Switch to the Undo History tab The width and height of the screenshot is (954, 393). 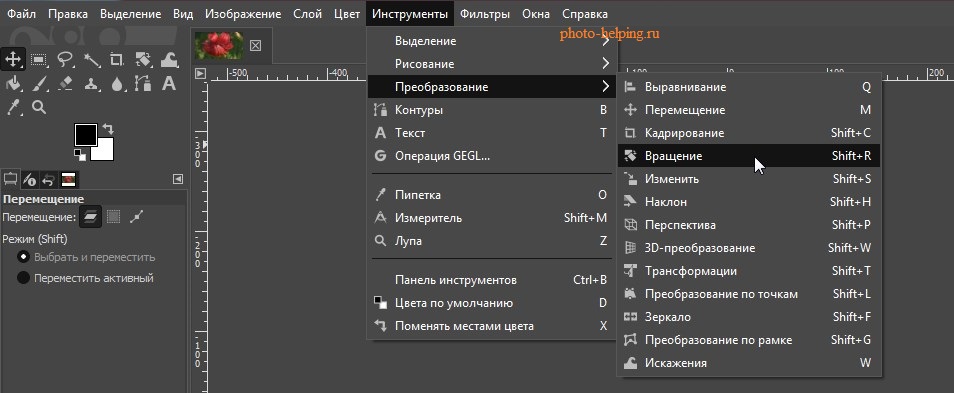click(49, 179)
